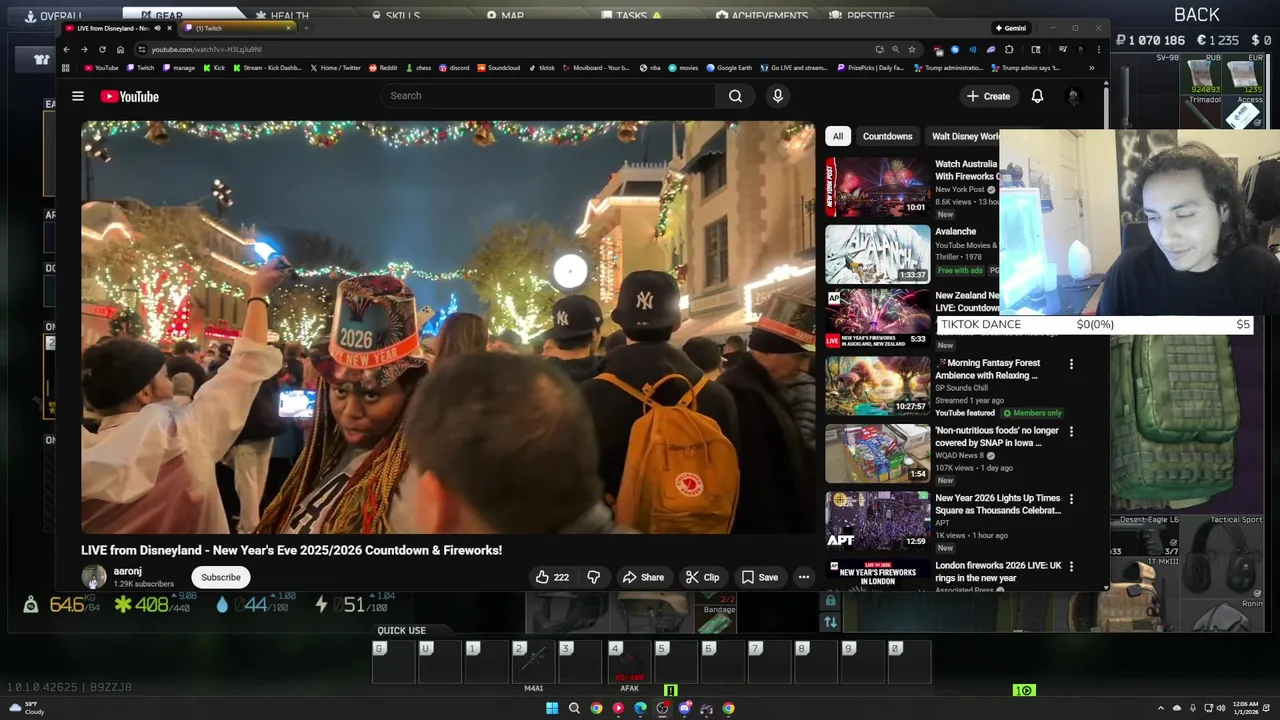Open the more actions ellipsis under video

pos(804,577)
